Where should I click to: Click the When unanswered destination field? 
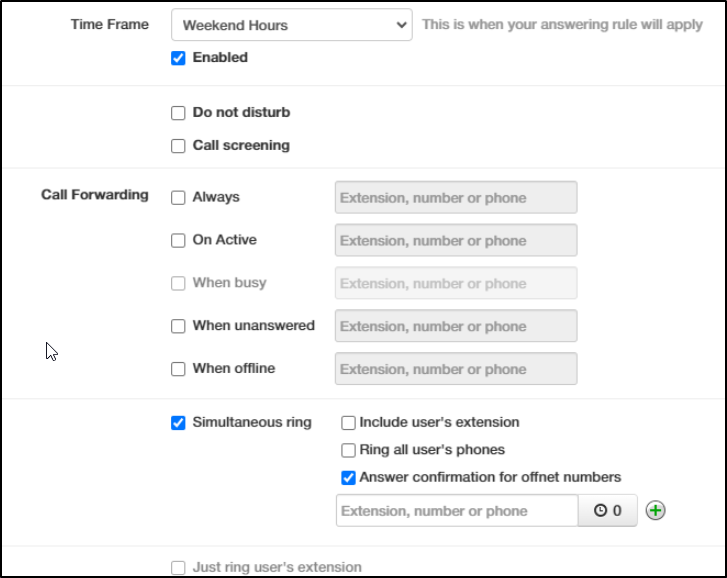pyautogui.click(x=456, y=326)
